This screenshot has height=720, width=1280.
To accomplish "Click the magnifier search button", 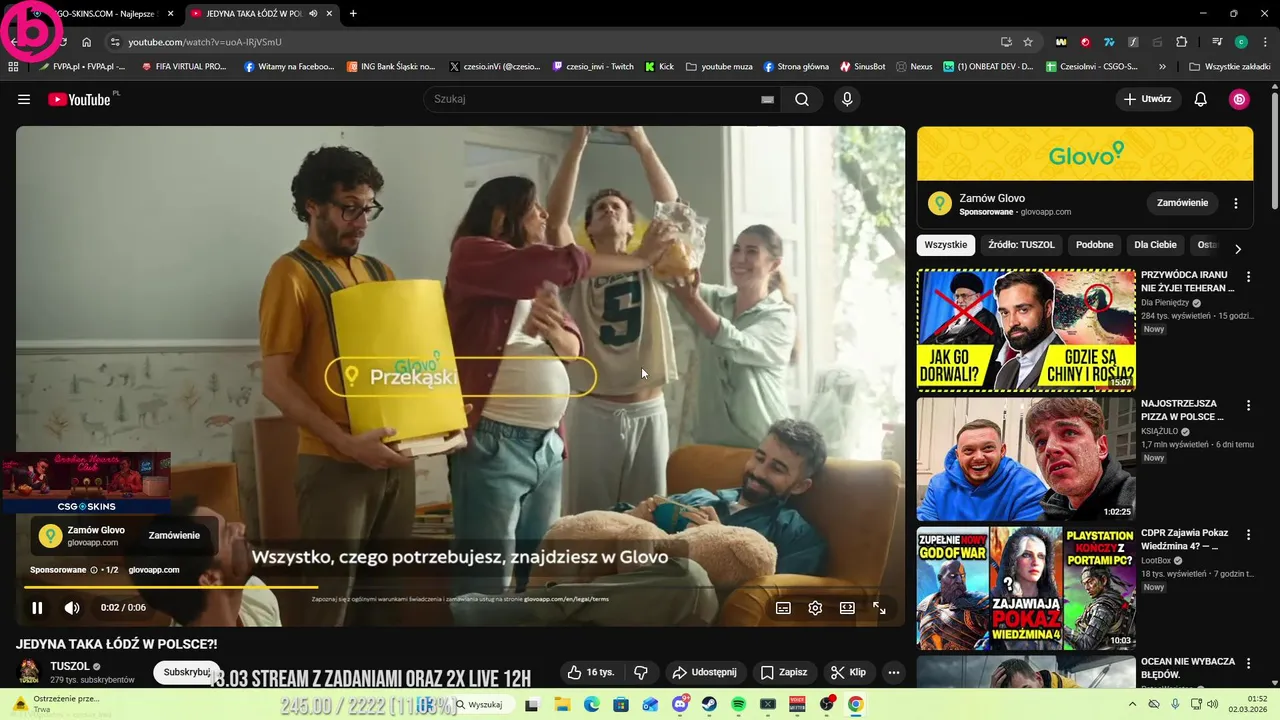I will 802,99.
